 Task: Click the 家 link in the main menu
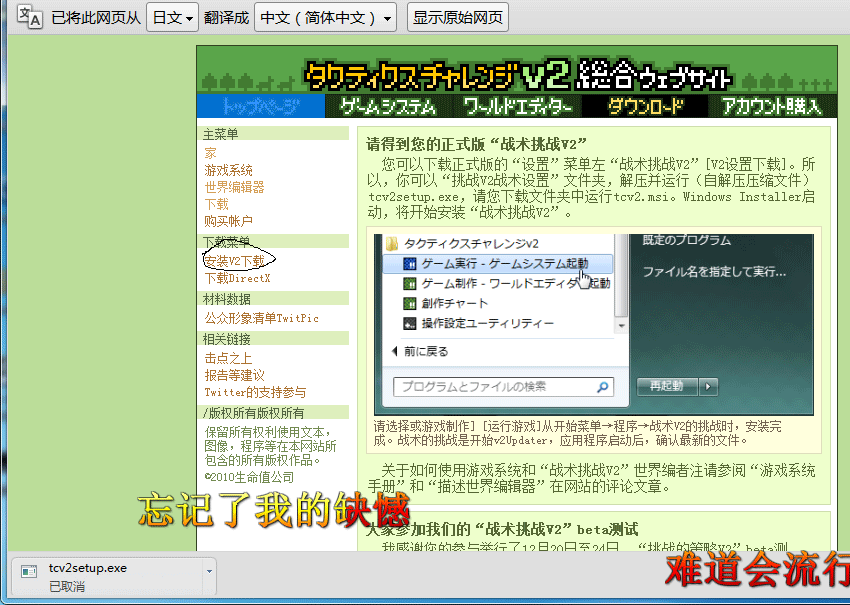tap(210, 153)
